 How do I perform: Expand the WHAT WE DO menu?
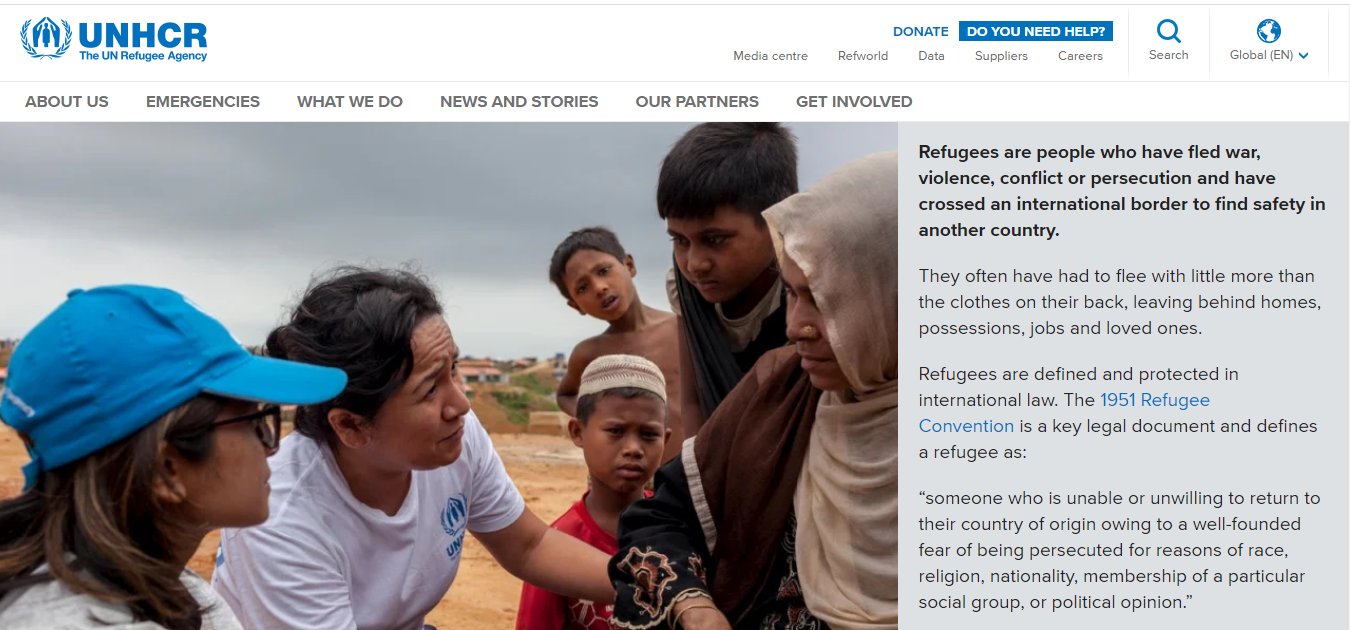point(350,101)
